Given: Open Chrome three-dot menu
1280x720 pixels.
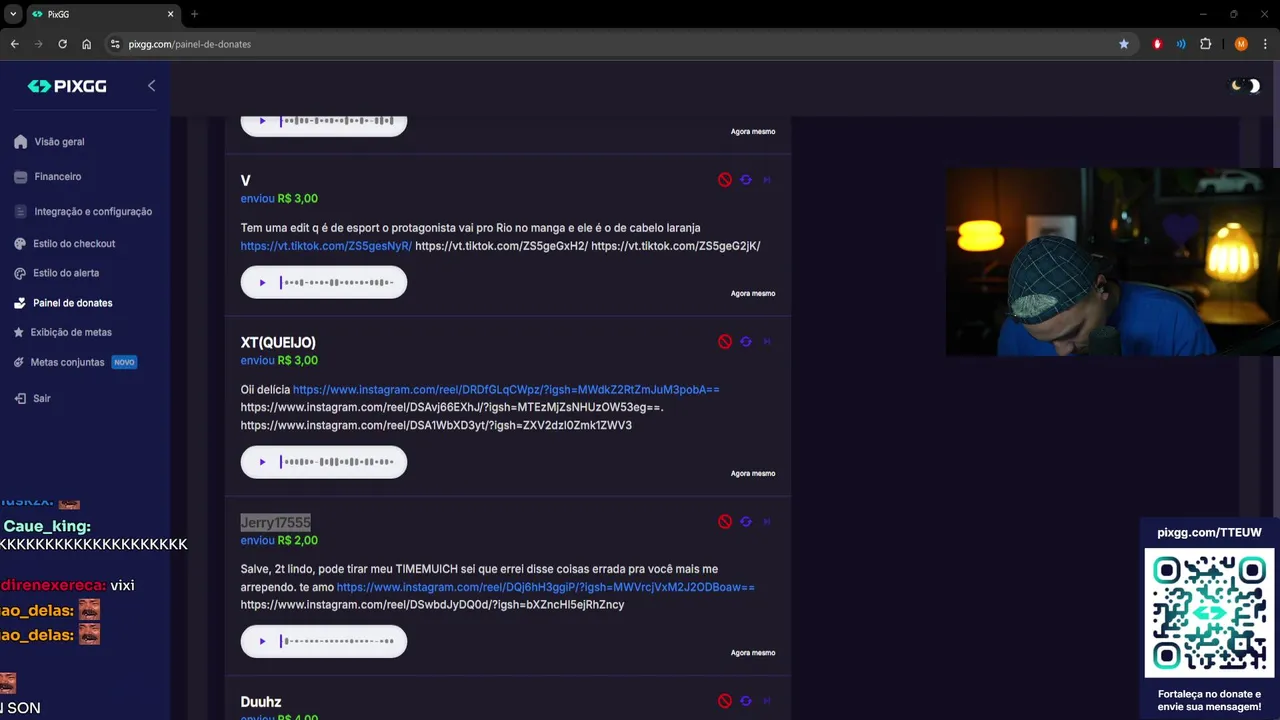Looking at the screenshot, I should (1264, 44).
